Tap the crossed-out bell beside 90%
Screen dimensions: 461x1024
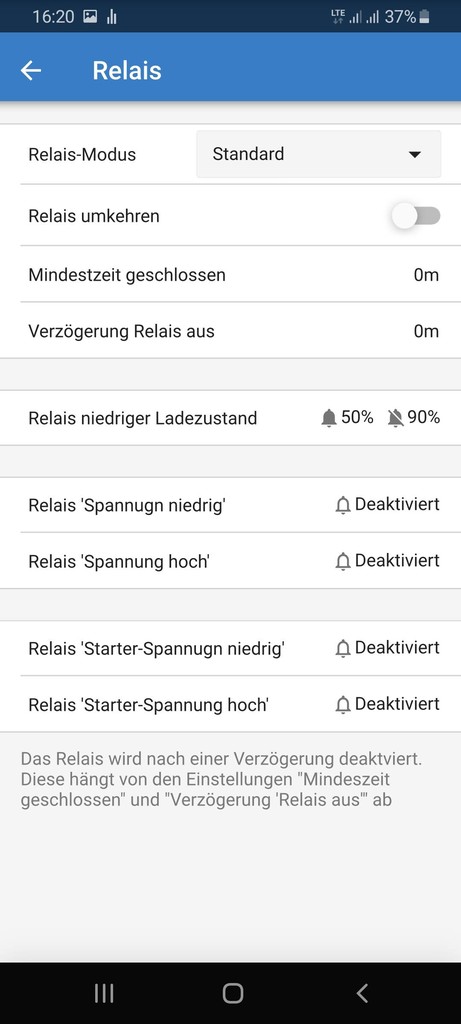(x=395, y=419)
